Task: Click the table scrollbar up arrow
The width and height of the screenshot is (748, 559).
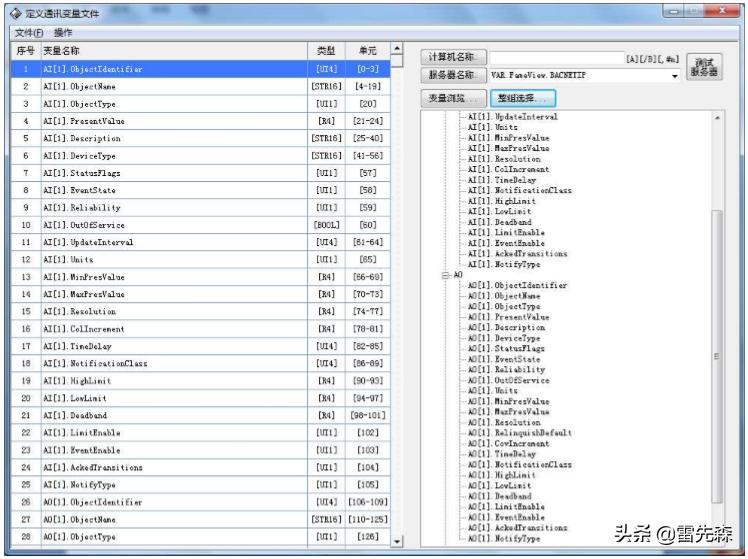Action: (x=397, y=49)
